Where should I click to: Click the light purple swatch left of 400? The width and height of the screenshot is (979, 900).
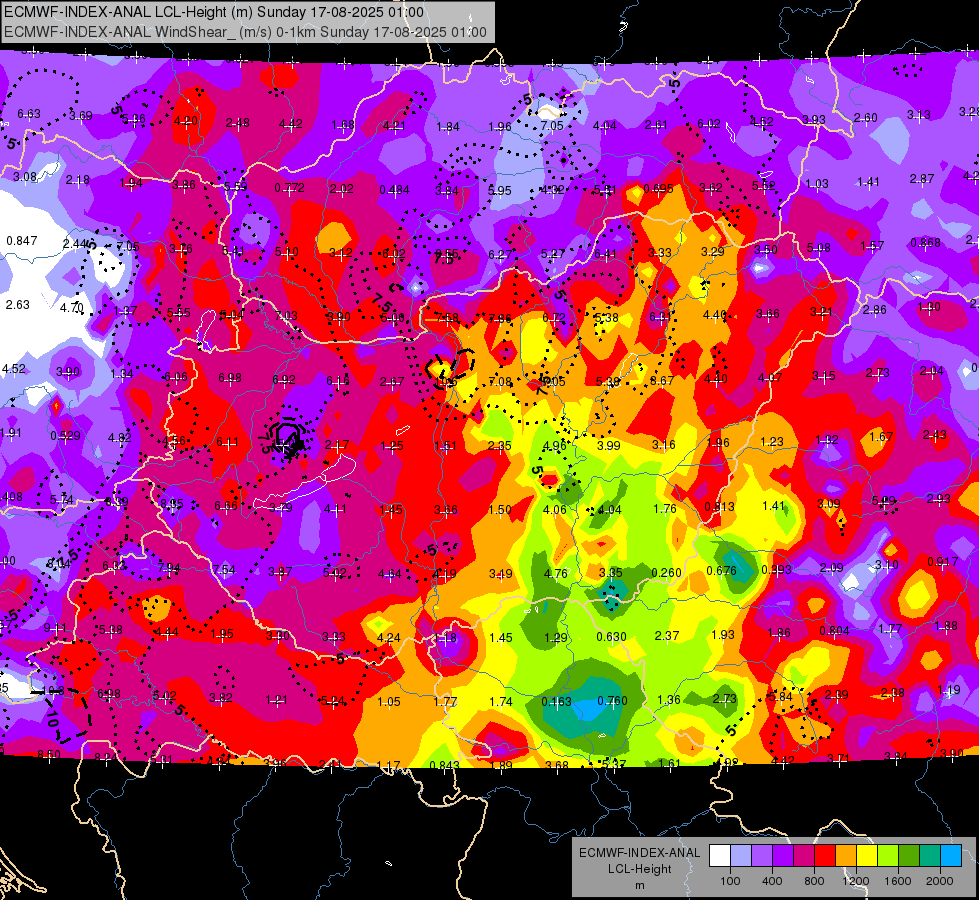(762, 856)
